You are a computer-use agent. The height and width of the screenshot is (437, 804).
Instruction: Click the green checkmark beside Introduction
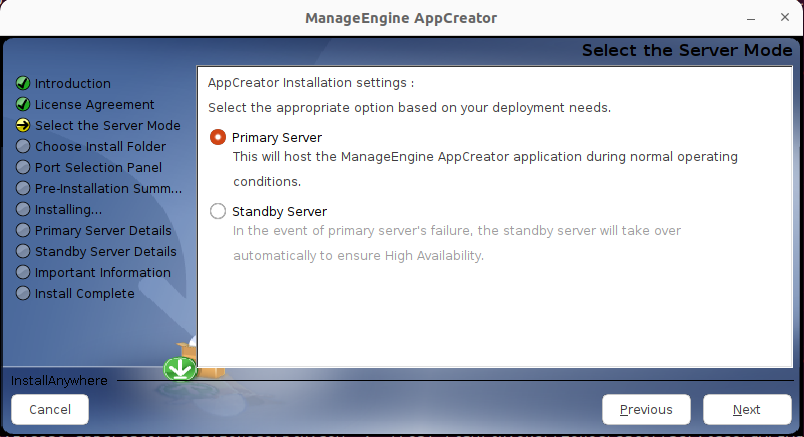pyautogui.click(x=23, y=83)
